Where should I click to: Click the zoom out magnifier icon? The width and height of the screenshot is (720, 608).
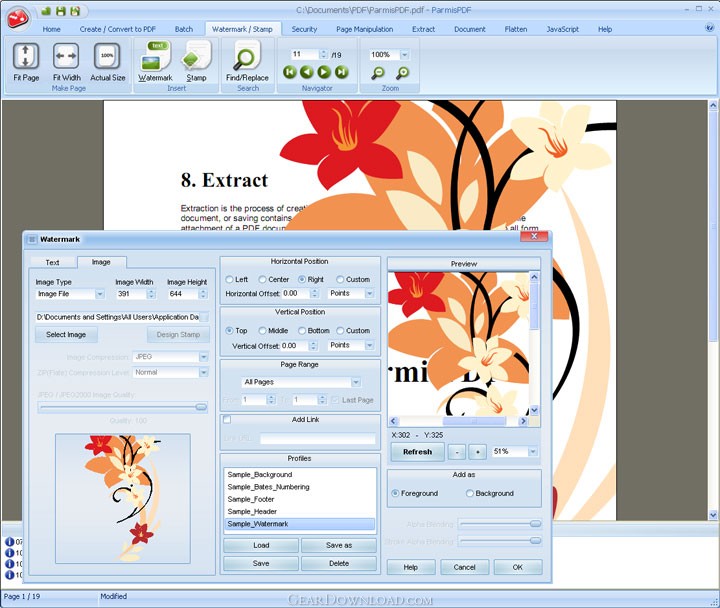(x=378, y=73)
